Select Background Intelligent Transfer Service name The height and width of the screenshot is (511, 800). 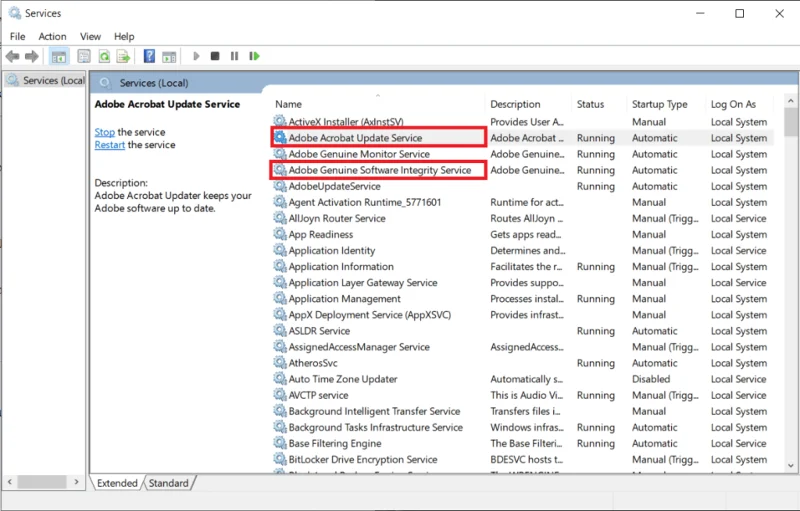[x=374, y=411]
